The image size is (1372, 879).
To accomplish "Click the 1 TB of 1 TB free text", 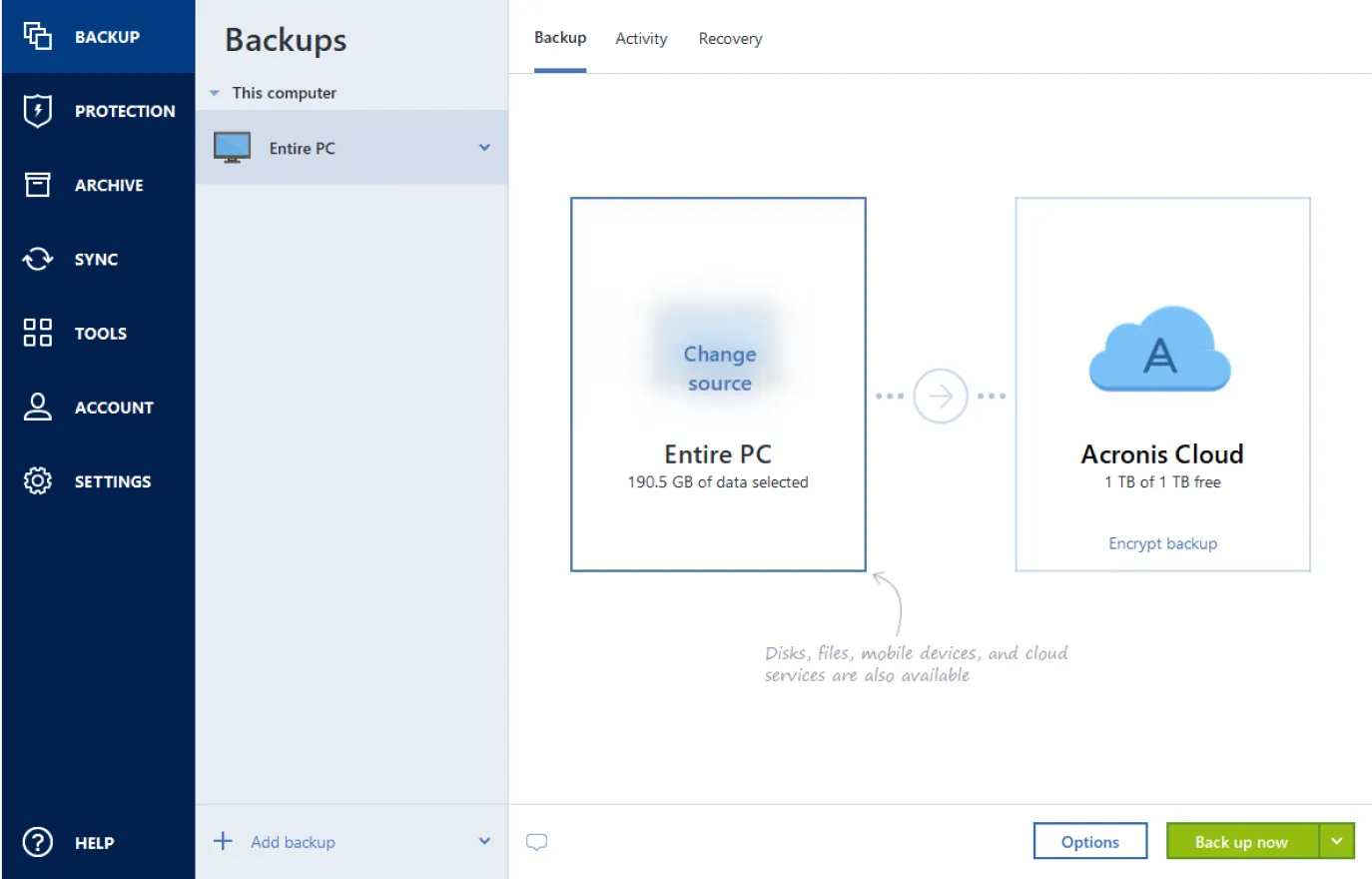I will point(1162,481).
